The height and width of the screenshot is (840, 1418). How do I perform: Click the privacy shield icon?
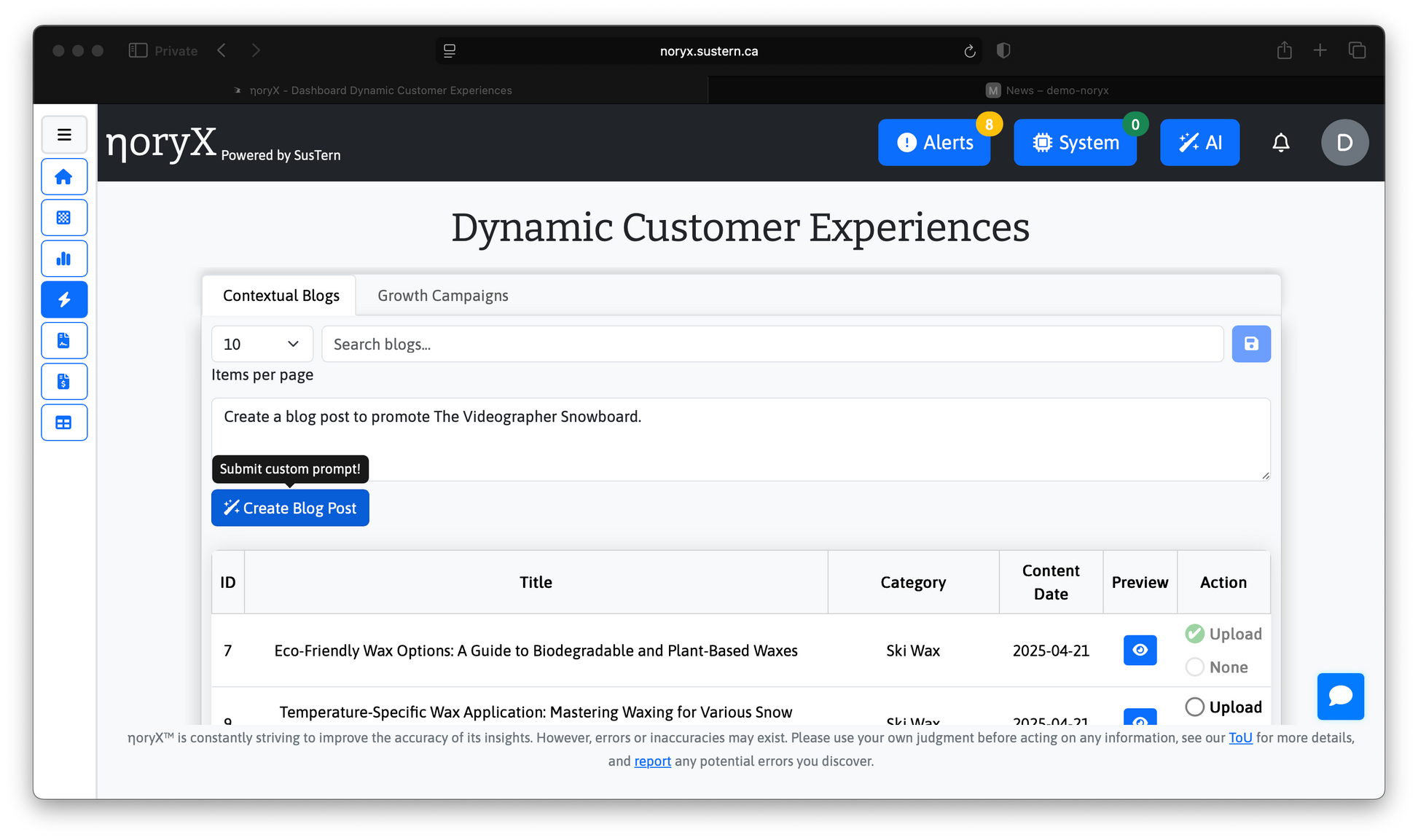[1003, 50]
